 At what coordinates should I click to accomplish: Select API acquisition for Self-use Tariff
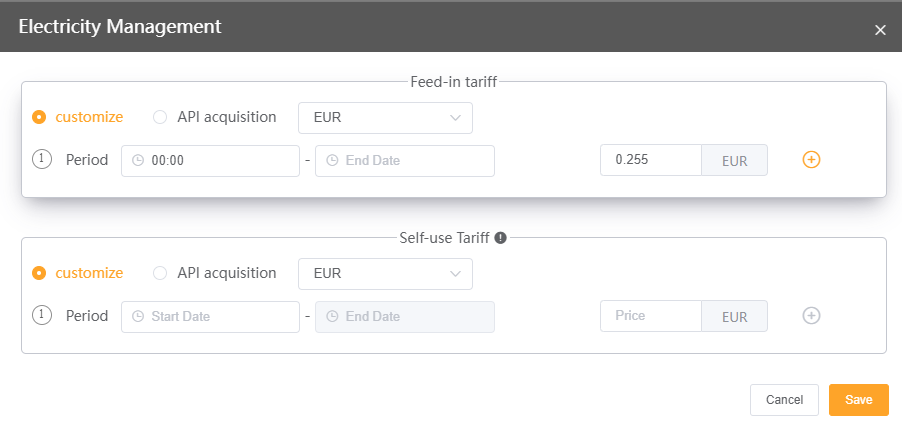pyautogui.click(x=160, y=273)
